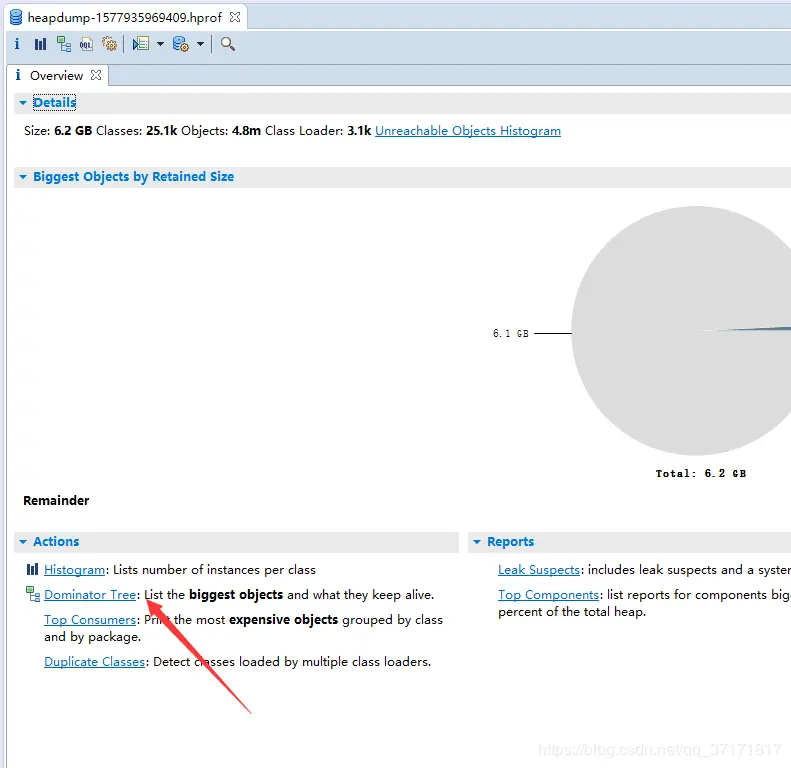Click the Size: 6.2 GB value
Screen dimensions: 791x768
click(x=73, y=131)
